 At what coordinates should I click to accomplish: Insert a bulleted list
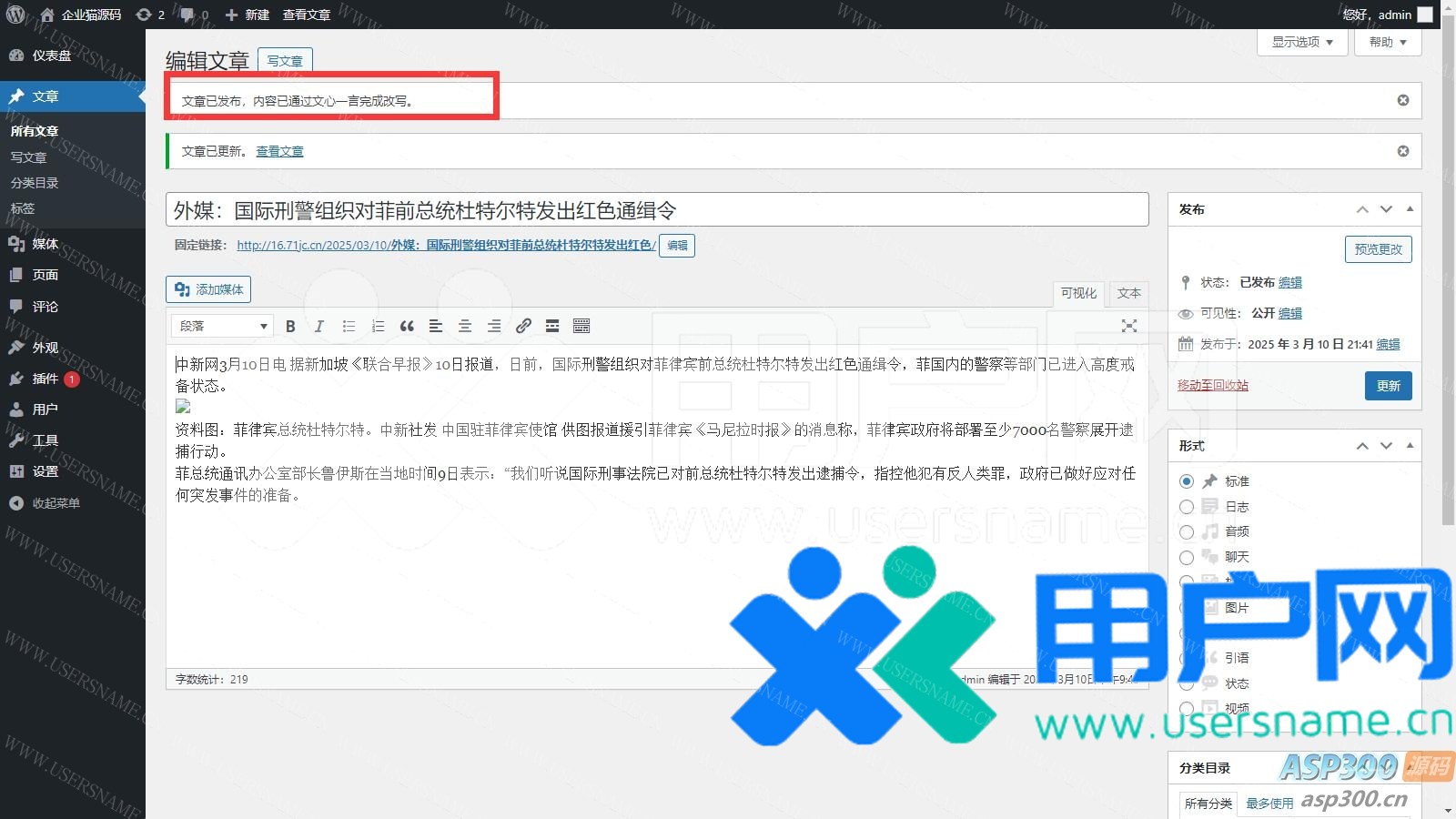tap(349, 326)
